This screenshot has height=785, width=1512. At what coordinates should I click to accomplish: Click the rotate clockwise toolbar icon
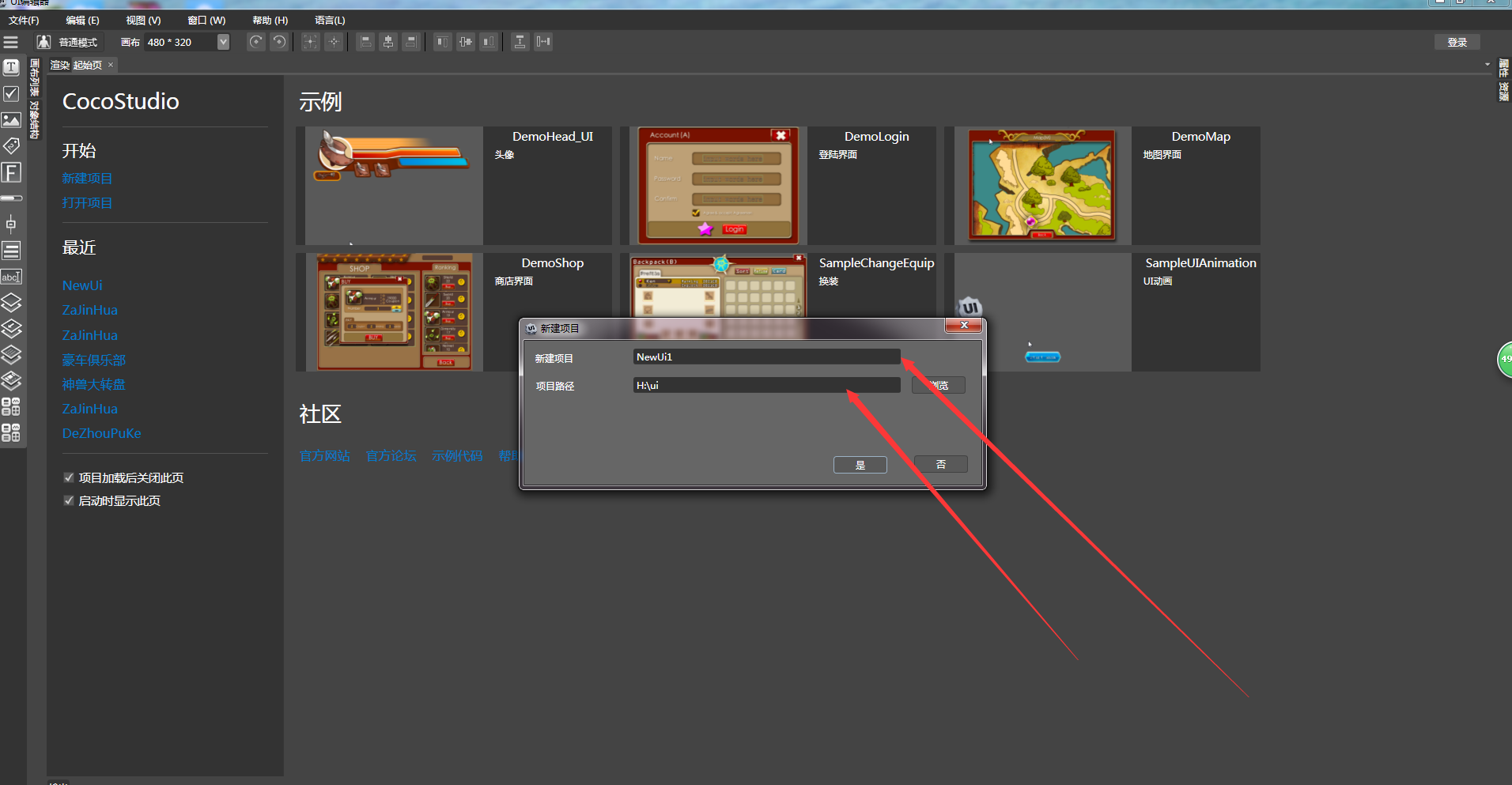click(x=256, y=42)
